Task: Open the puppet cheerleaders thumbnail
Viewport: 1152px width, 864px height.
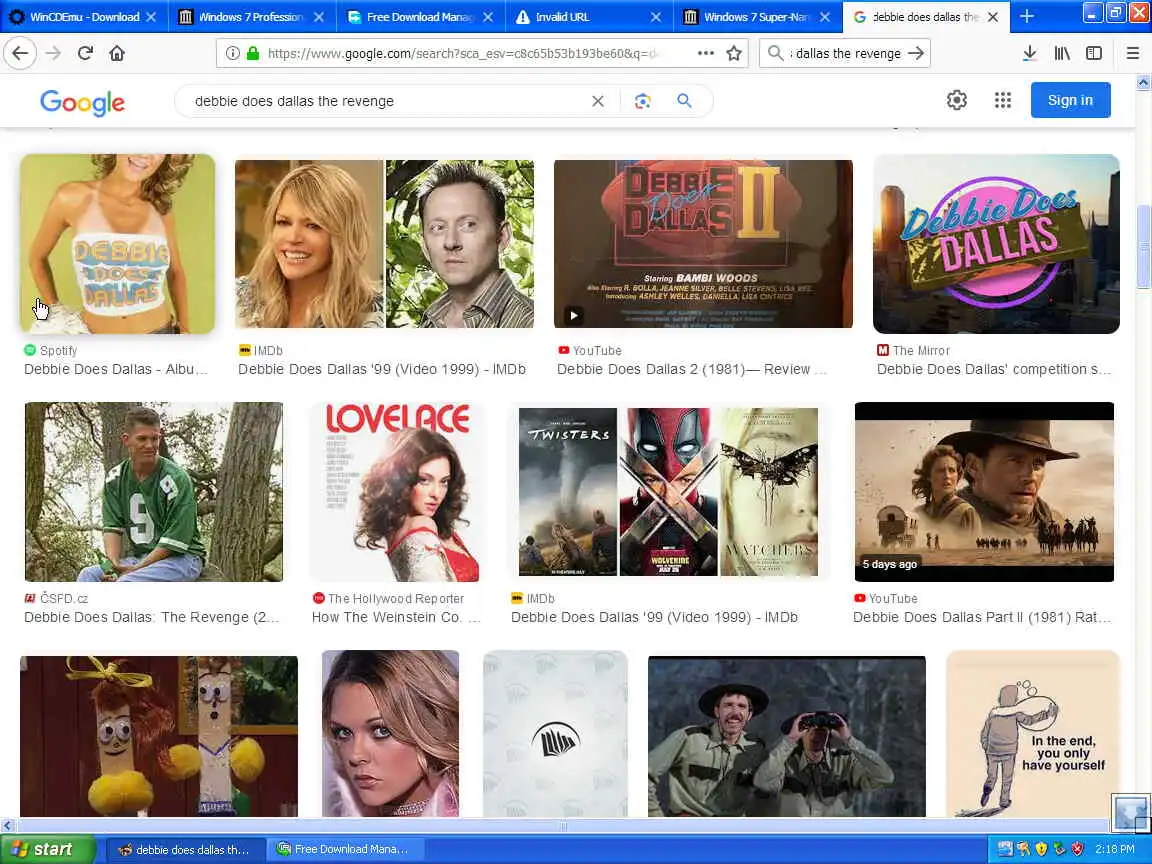Action: point(159,736)
